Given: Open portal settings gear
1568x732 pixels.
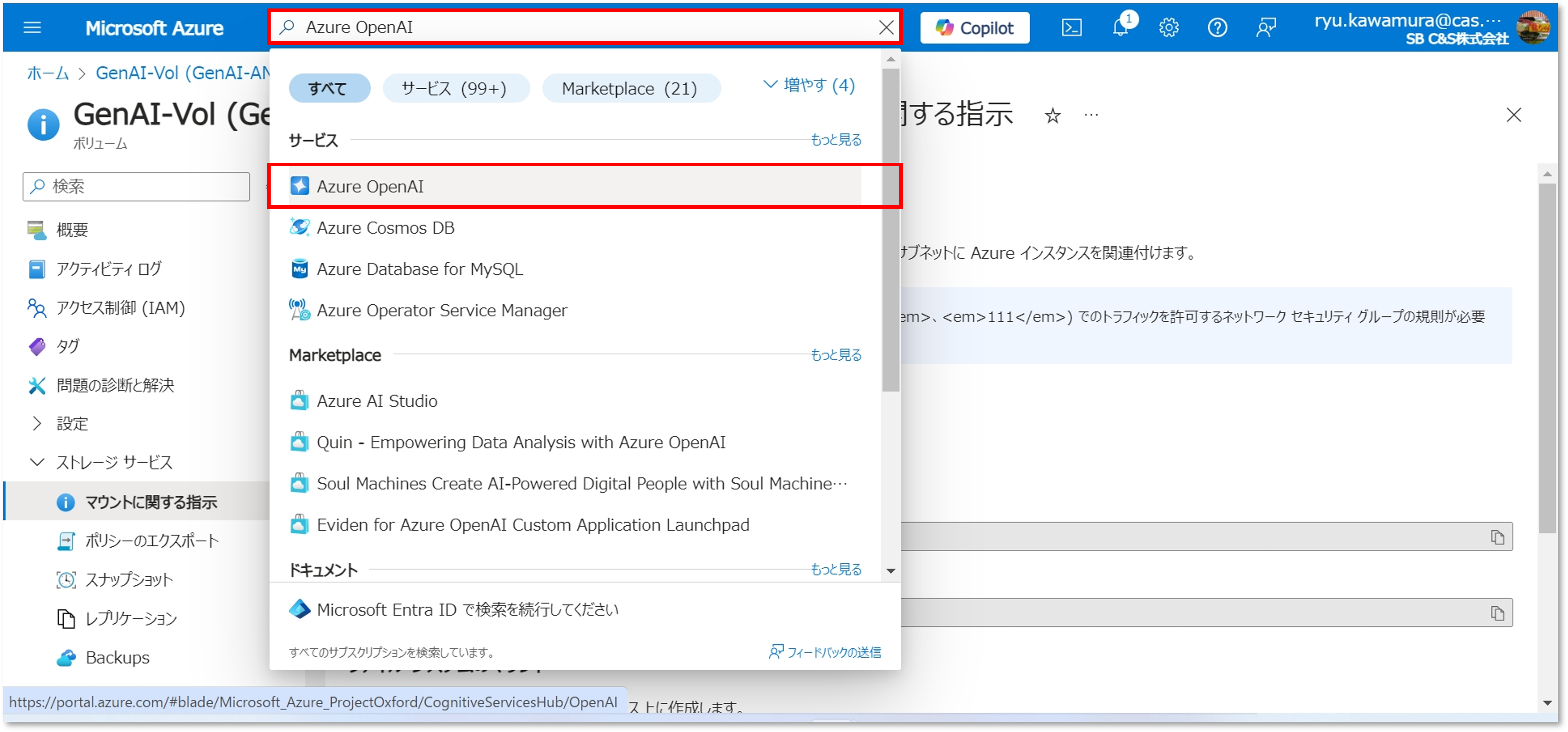Looking at the screenshot, I should click(1169, 28).
